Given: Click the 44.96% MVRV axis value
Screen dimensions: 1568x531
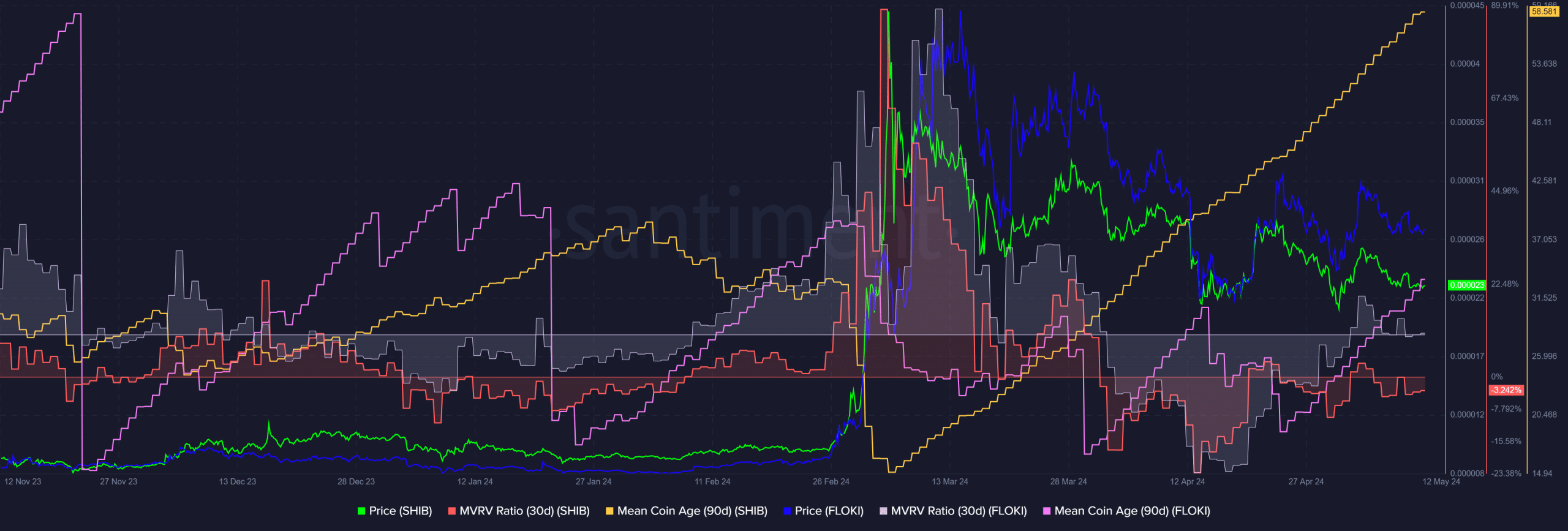Looking at the screenshot, I should pyautogui.click(x=1504, y=191).
